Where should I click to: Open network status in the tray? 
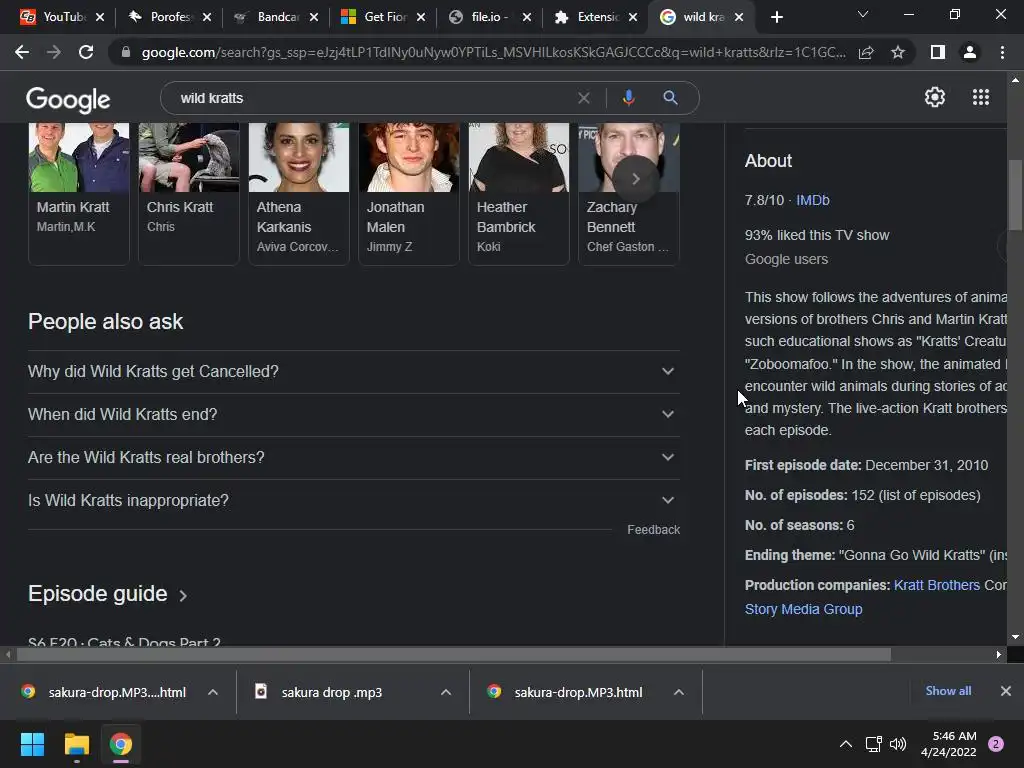click(873, 744)
